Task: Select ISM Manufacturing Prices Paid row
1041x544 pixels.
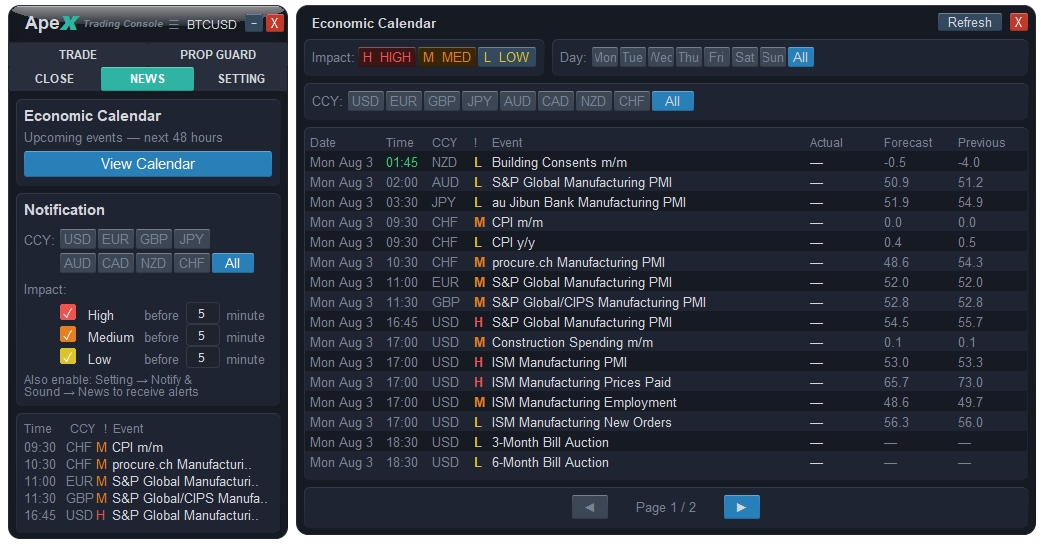Action: click(666, 383)
